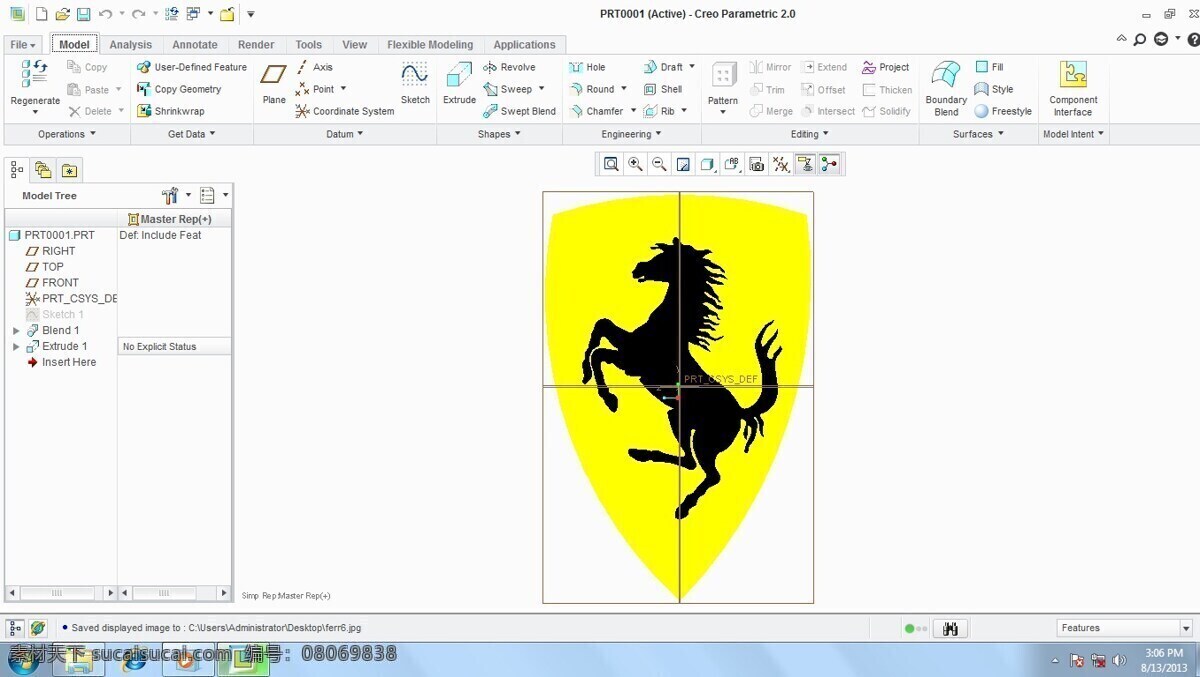
Task: Select the FRONT datum plane in tree
Action: coord(52,283)
